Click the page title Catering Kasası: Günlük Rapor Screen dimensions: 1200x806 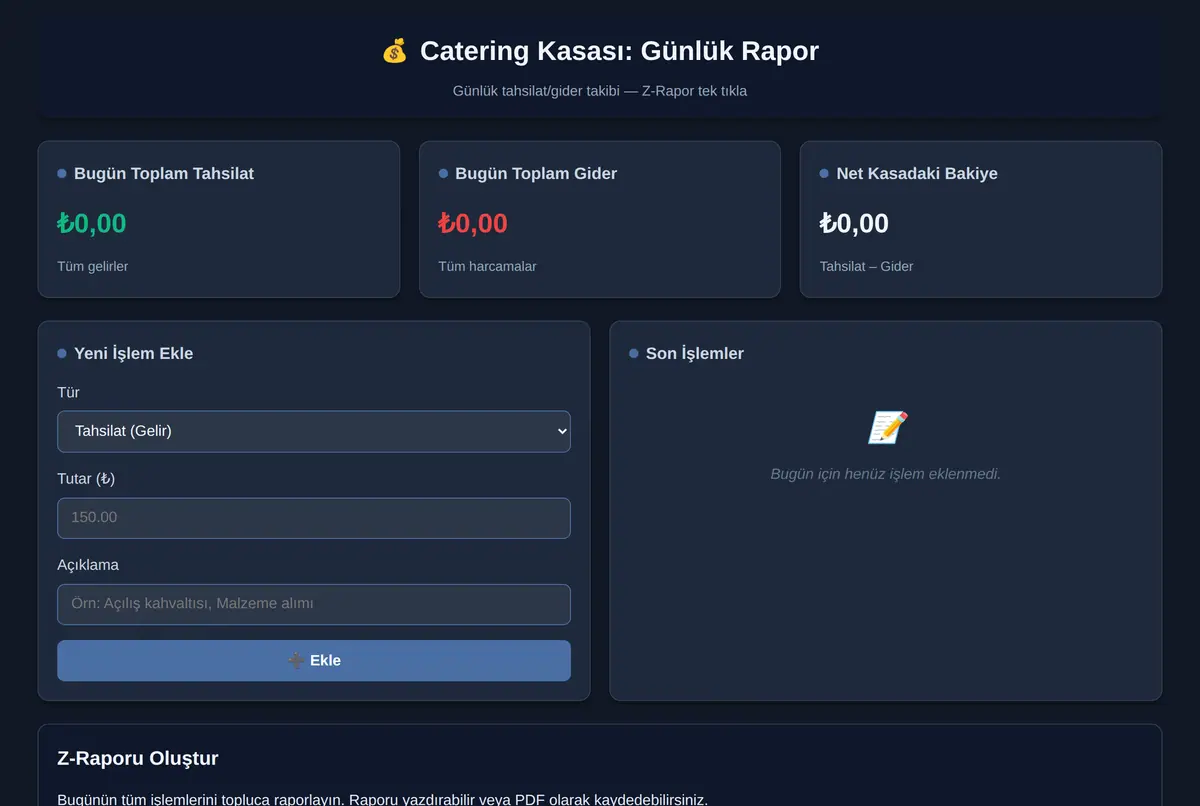[x=619, y=51]
